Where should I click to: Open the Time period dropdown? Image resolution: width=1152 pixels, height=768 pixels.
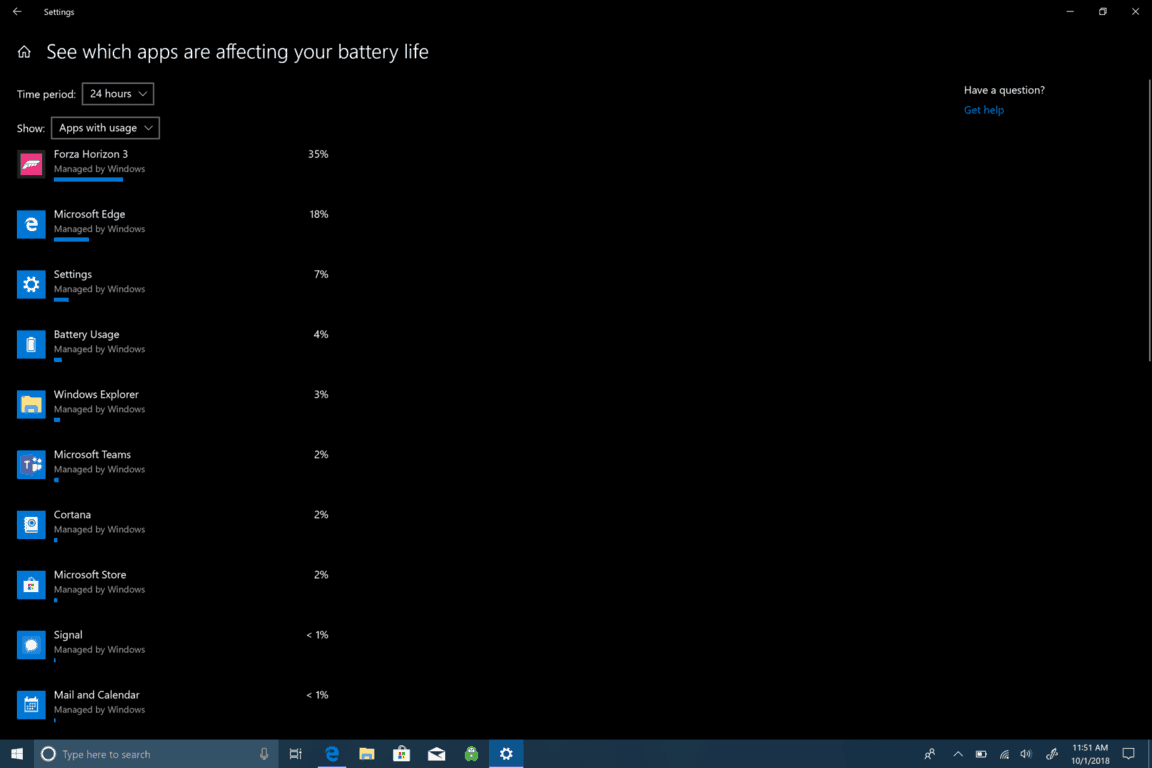(118, 94)
